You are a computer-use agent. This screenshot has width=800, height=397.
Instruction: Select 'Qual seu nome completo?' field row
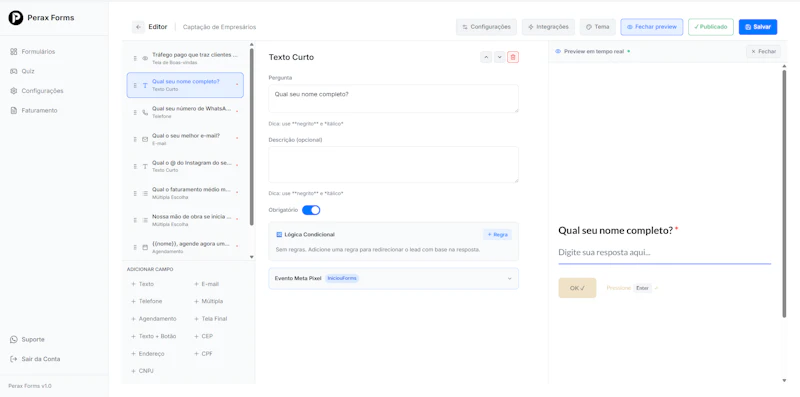(x=185, y=85)
